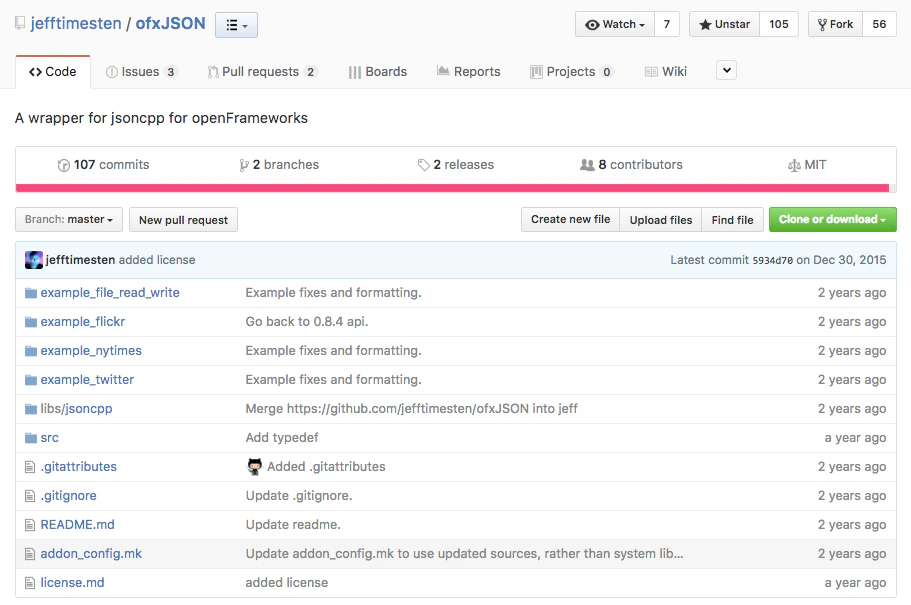
Task: Open the MIT license link
Action: pos(806,165)
